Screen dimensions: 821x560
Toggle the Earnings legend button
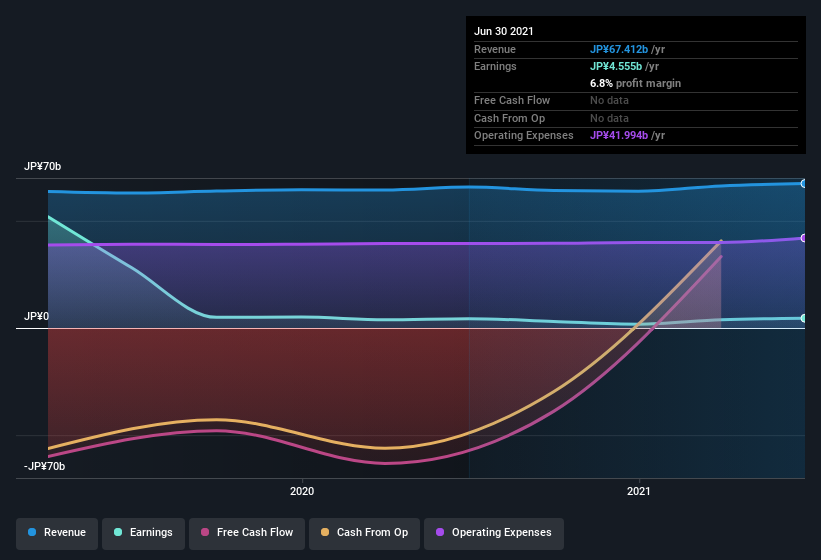coord(143,533)
